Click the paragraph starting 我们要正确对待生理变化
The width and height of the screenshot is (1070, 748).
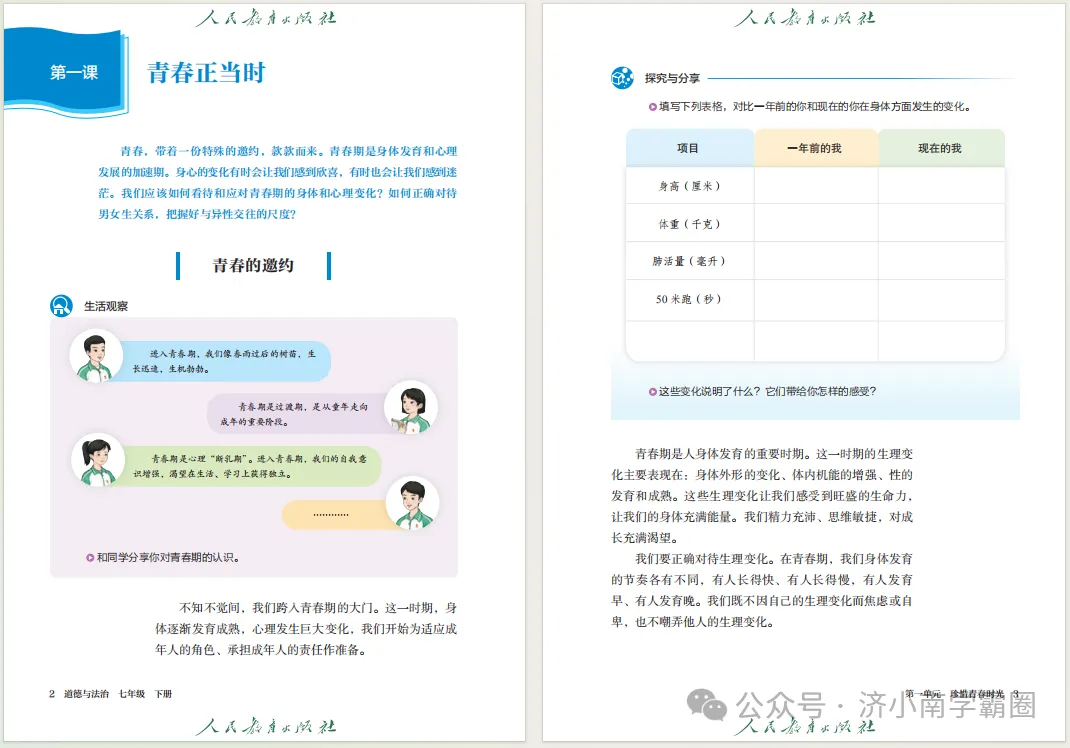click(762, 590)
